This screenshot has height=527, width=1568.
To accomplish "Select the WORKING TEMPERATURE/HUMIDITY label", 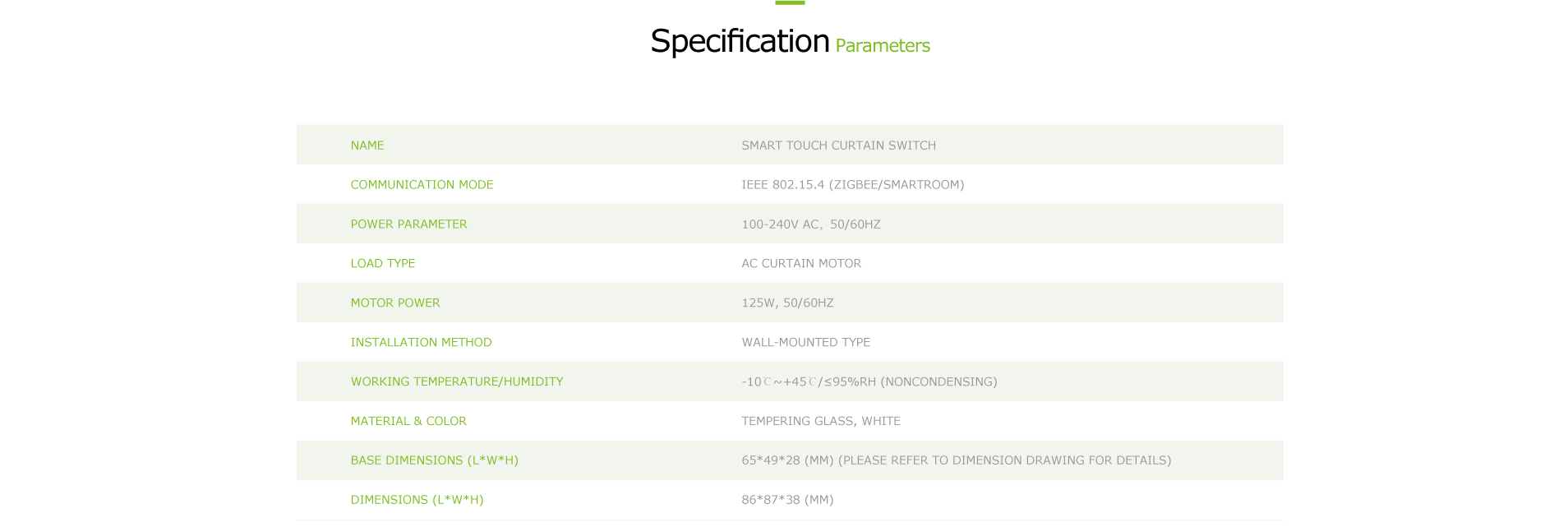I will (457, 382).
